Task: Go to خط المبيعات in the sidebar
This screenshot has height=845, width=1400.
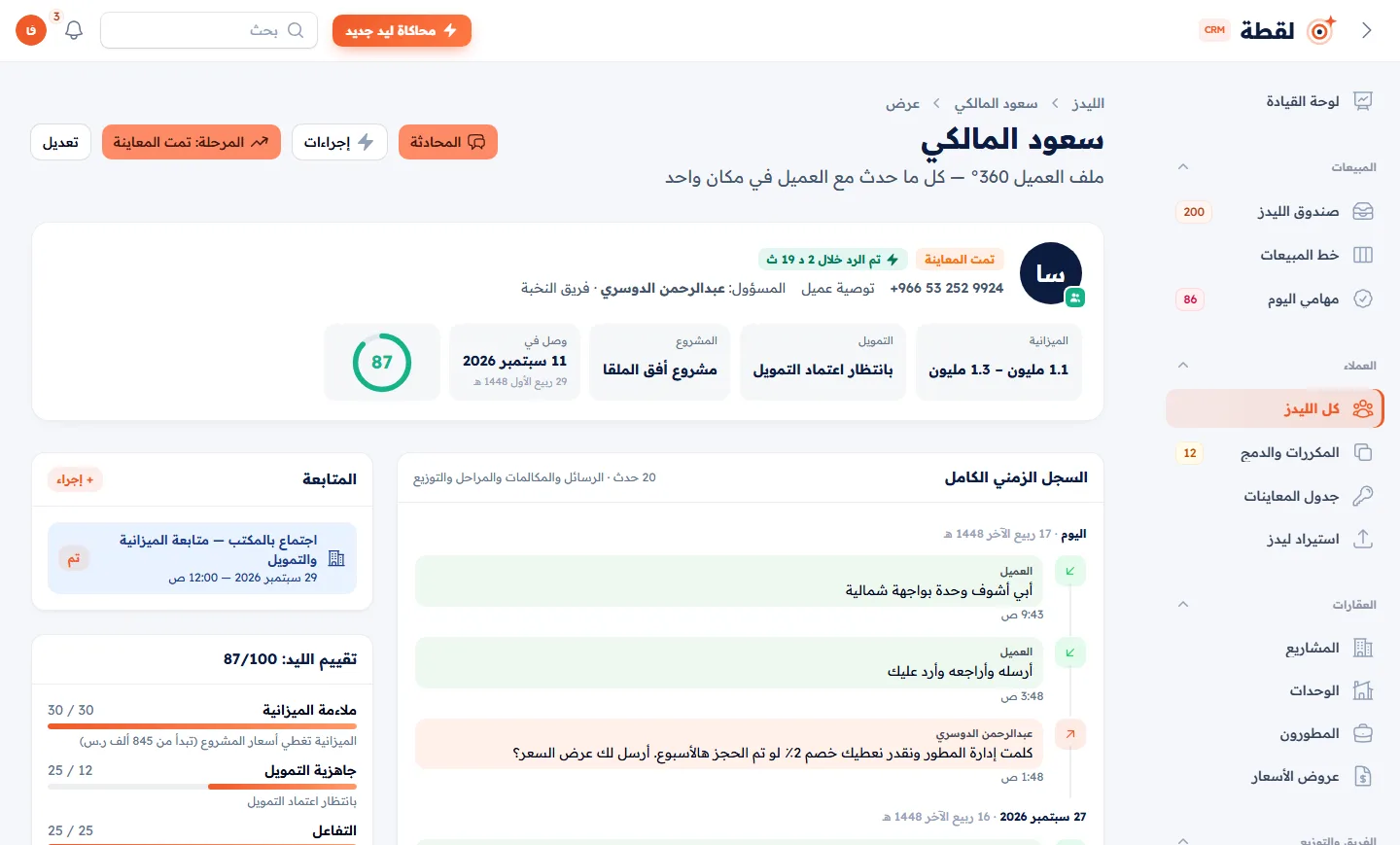Action: [1275, 255]
